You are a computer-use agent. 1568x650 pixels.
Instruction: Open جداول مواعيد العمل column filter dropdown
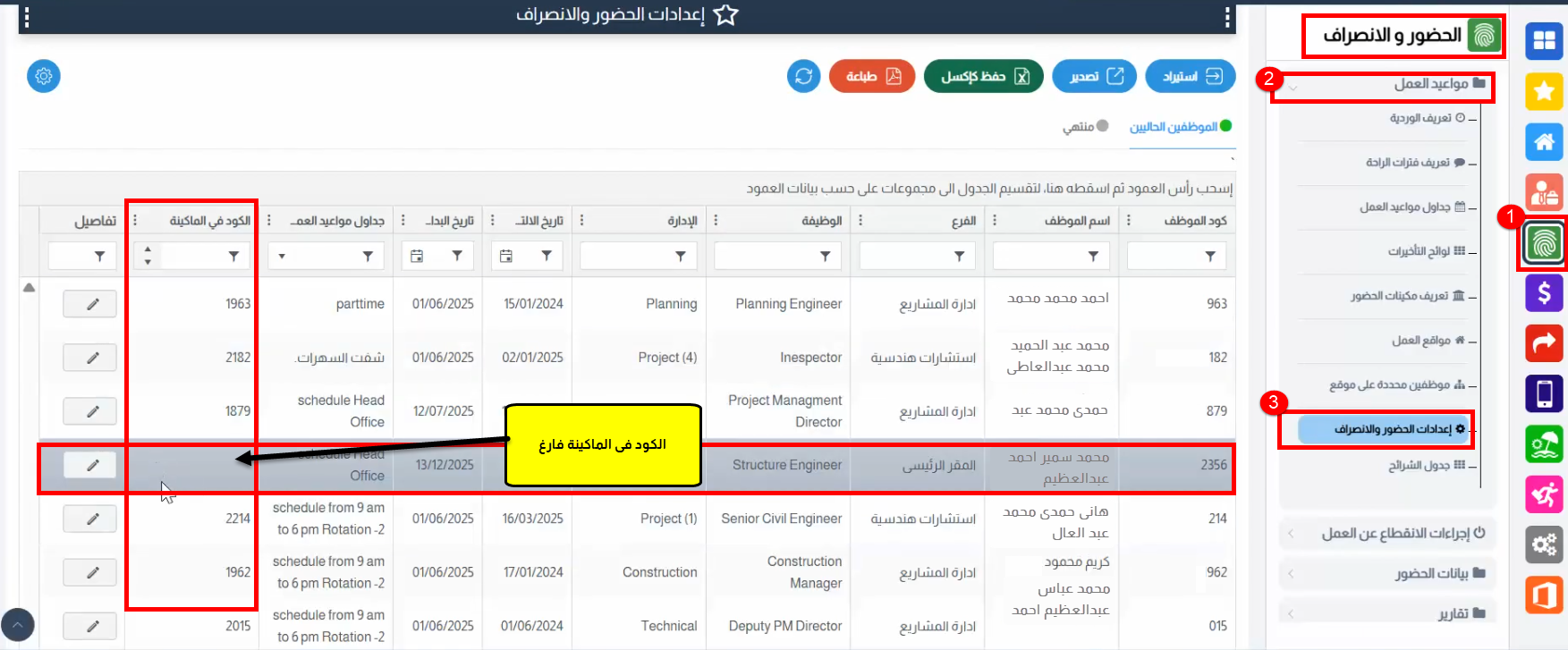click(x=283, y=257)
